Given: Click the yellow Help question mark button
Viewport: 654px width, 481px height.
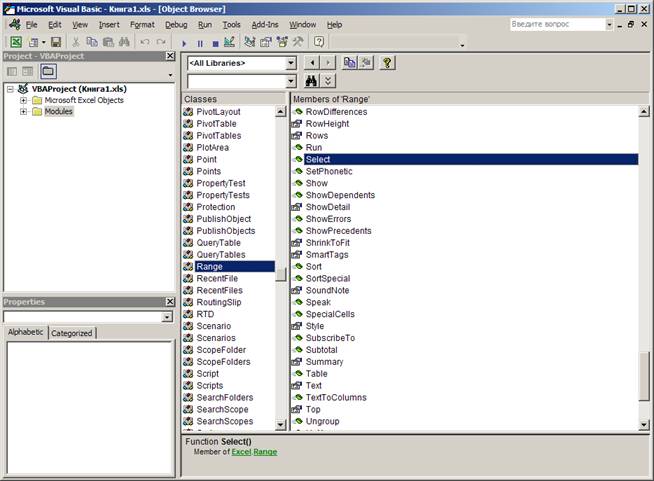Looking at the screenshot, I should coord(387,63).
